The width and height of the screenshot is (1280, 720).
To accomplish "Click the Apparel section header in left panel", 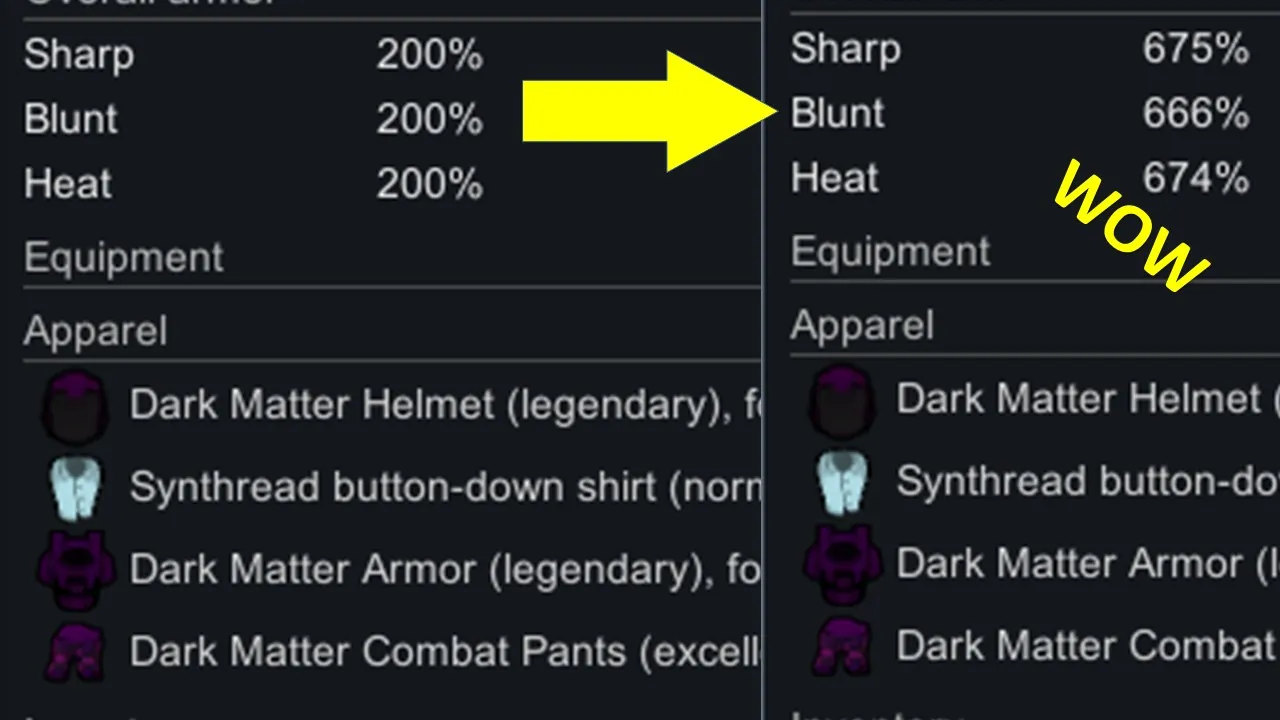I will [96, 332].
